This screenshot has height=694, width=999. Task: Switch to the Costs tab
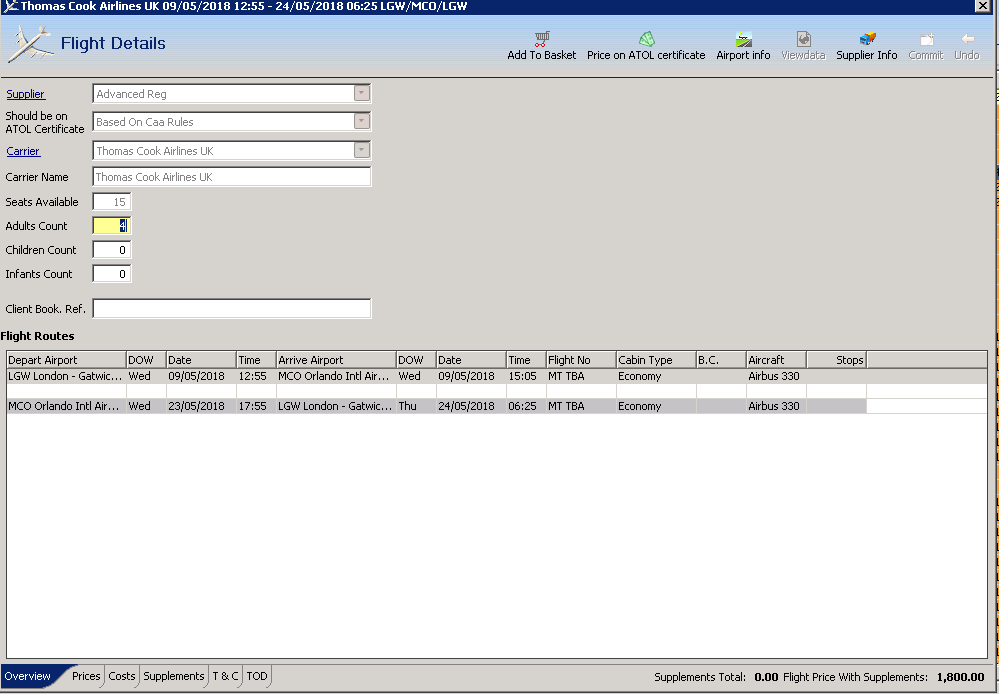(x=122, y=676)
